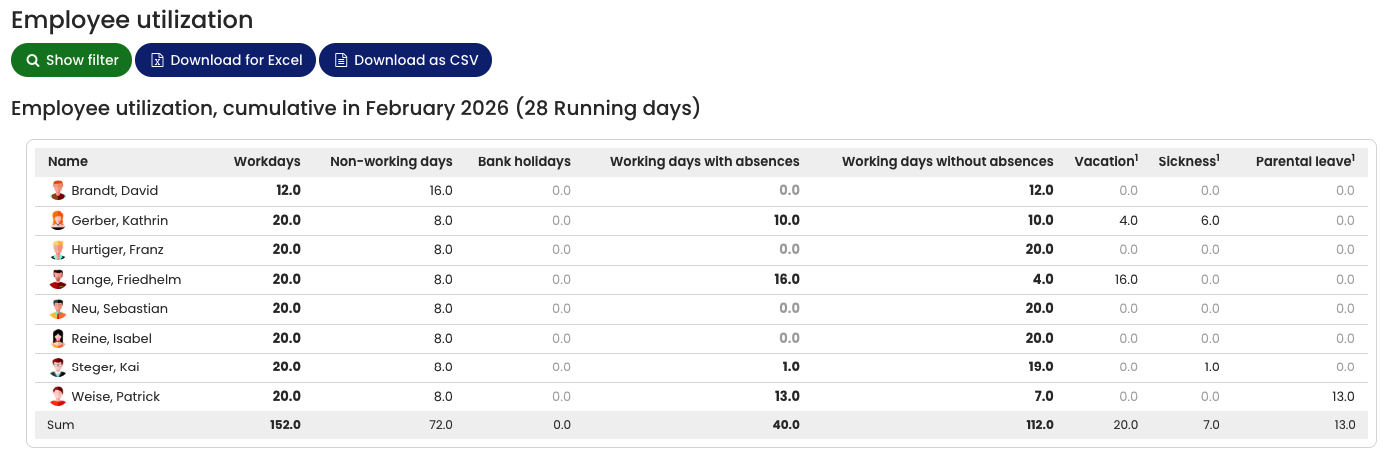
Task: Click Patrick Weise's avatar icon
Action: pyautogui.click(x=58, y=397)
